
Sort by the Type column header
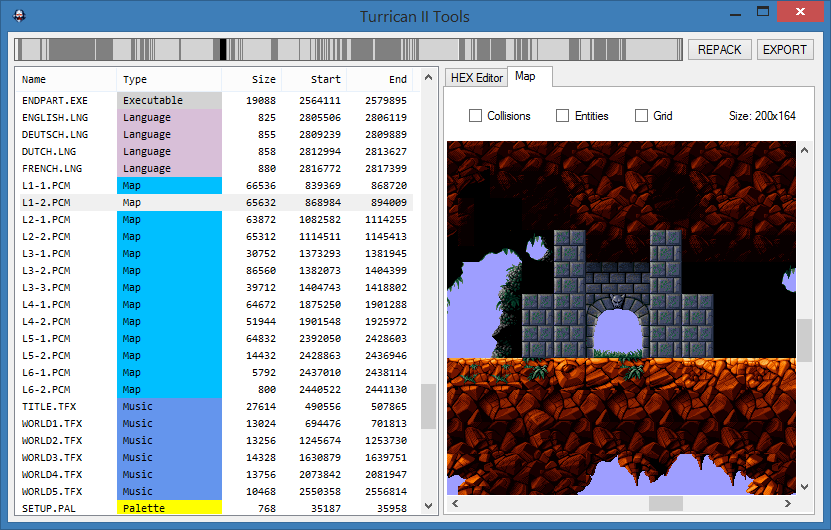[x=169, y=80]
